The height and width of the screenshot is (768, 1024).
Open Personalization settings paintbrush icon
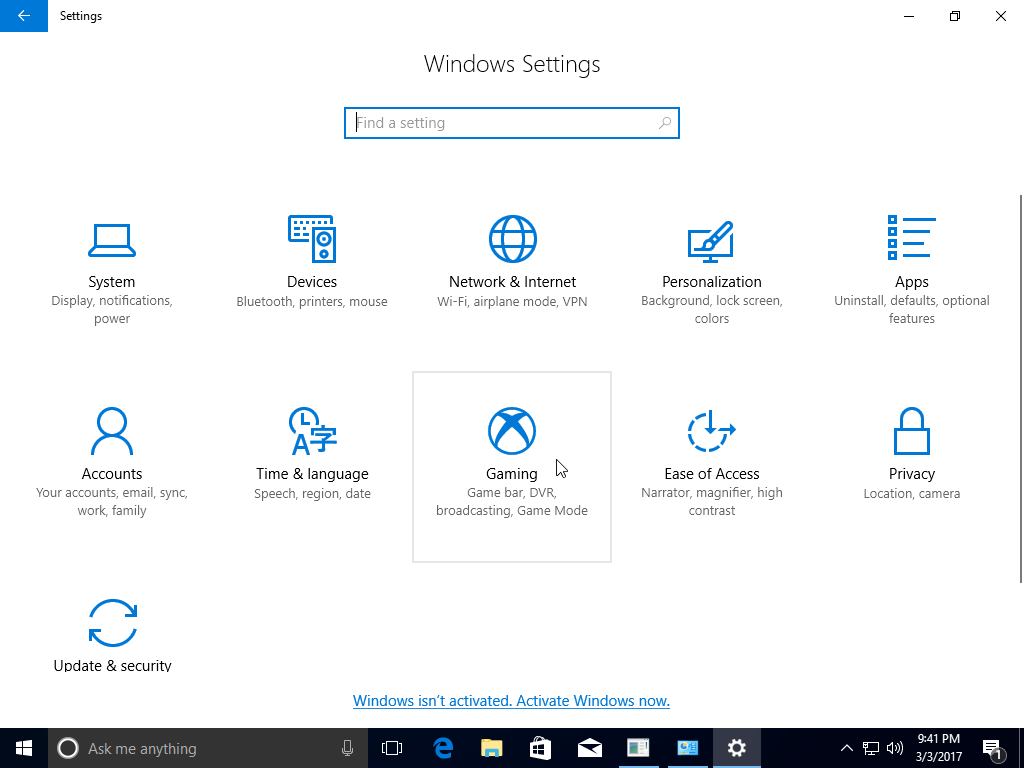pyautogui.click(x=711, y=242)
